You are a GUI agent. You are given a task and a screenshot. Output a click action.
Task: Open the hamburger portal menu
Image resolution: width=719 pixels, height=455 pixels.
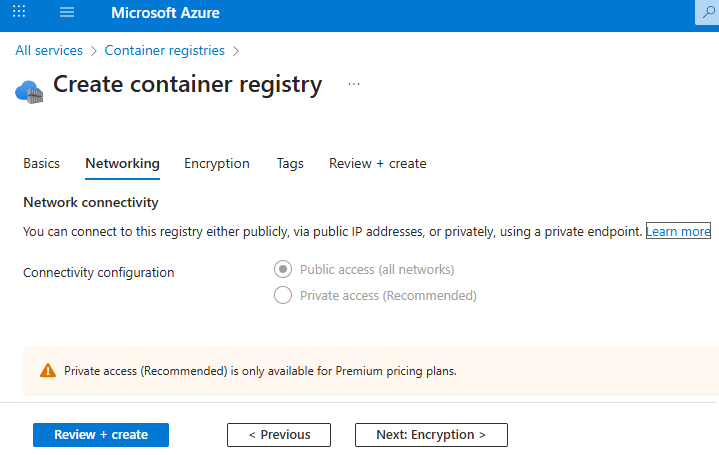coord(67,13)
